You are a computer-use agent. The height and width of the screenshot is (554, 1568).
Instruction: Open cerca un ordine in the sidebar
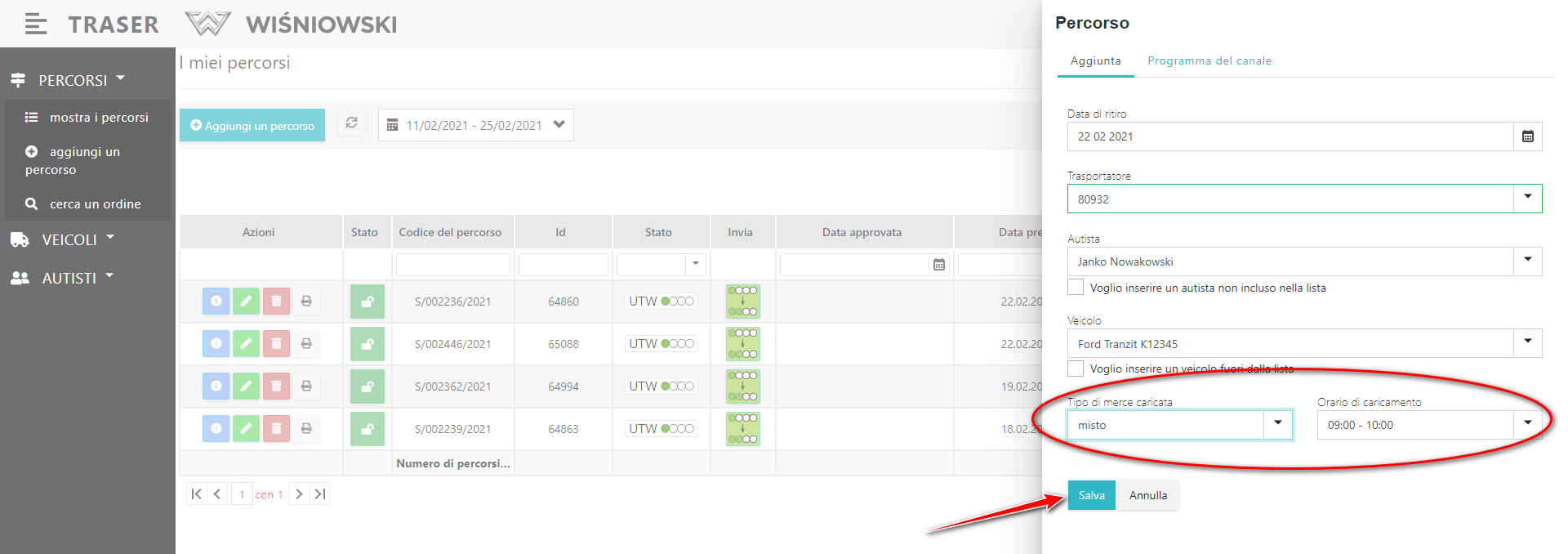click(x=95, y=204)
